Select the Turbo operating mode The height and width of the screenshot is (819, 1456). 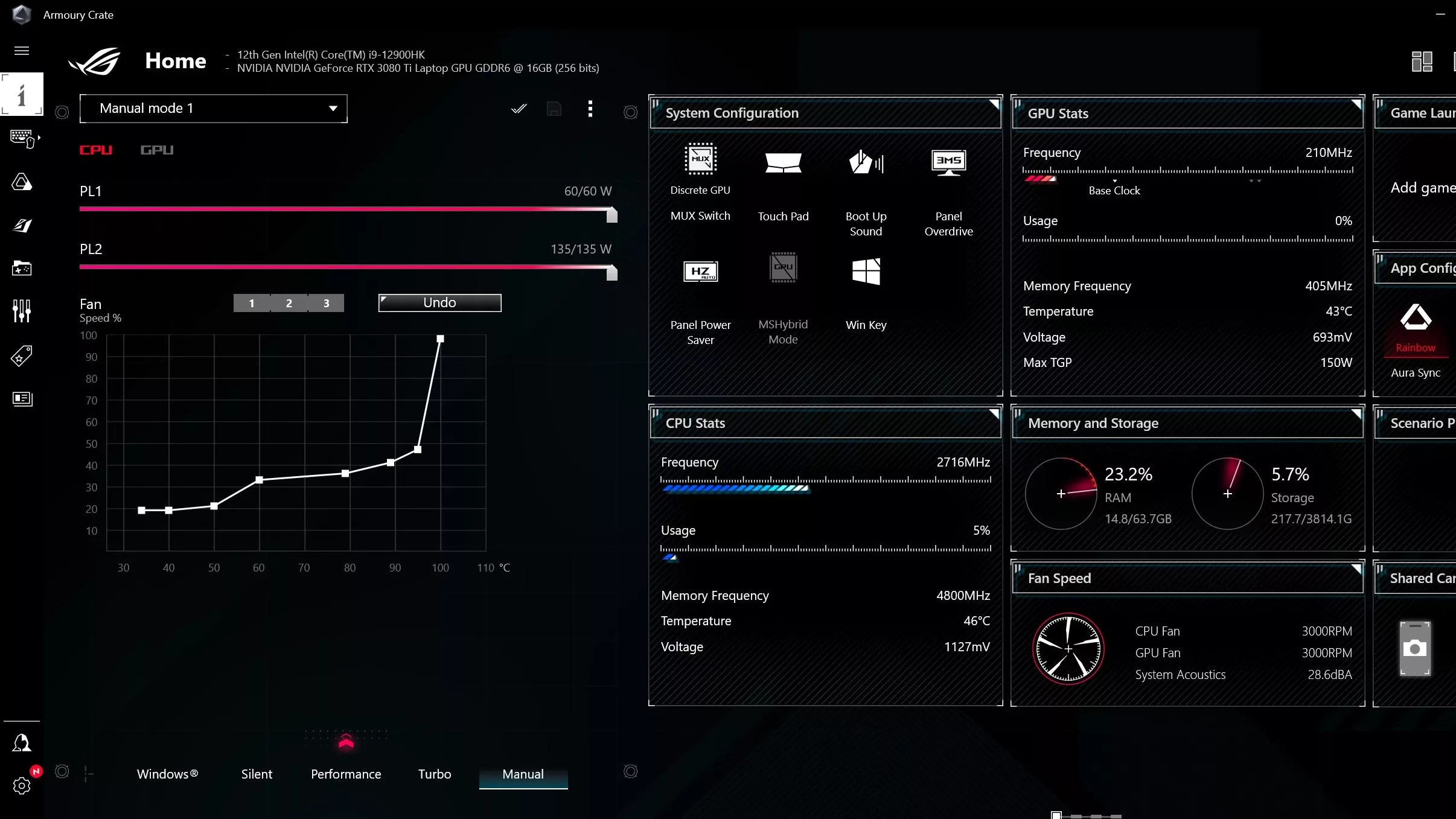pyautogui.click(x=434, y=774)
